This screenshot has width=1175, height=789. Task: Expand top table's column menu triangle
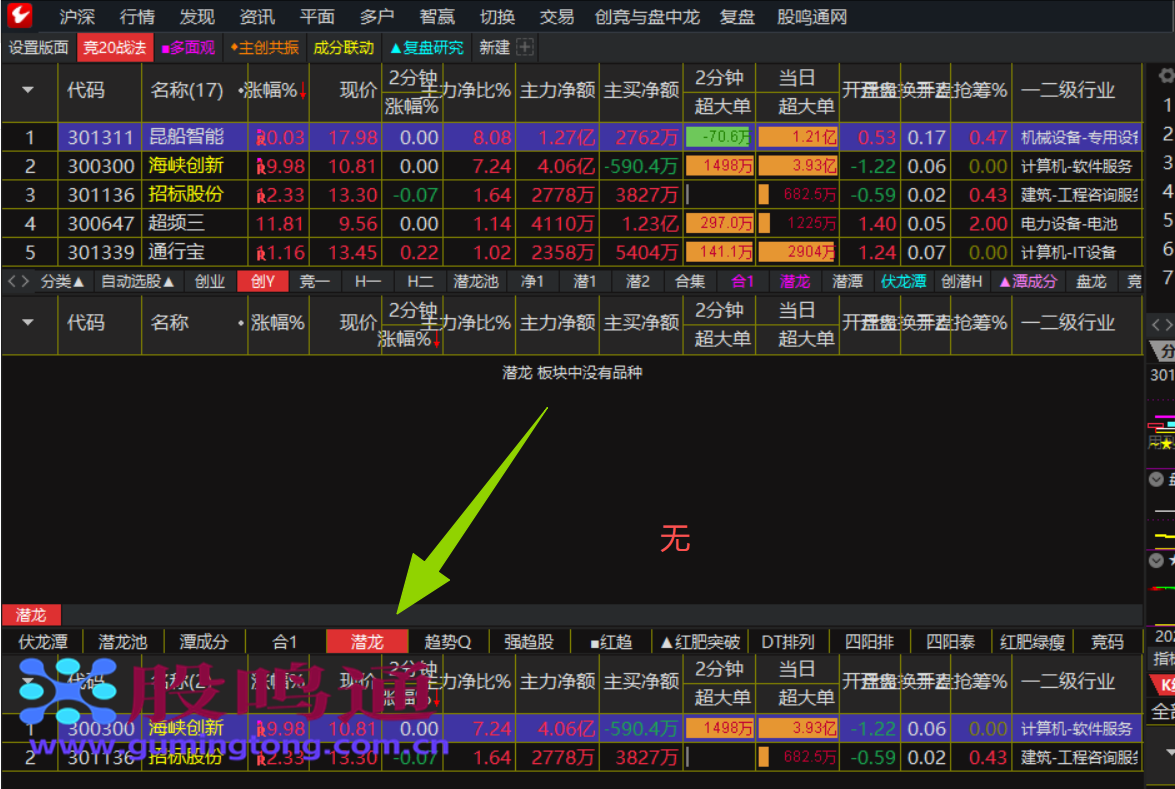(28, 91)
